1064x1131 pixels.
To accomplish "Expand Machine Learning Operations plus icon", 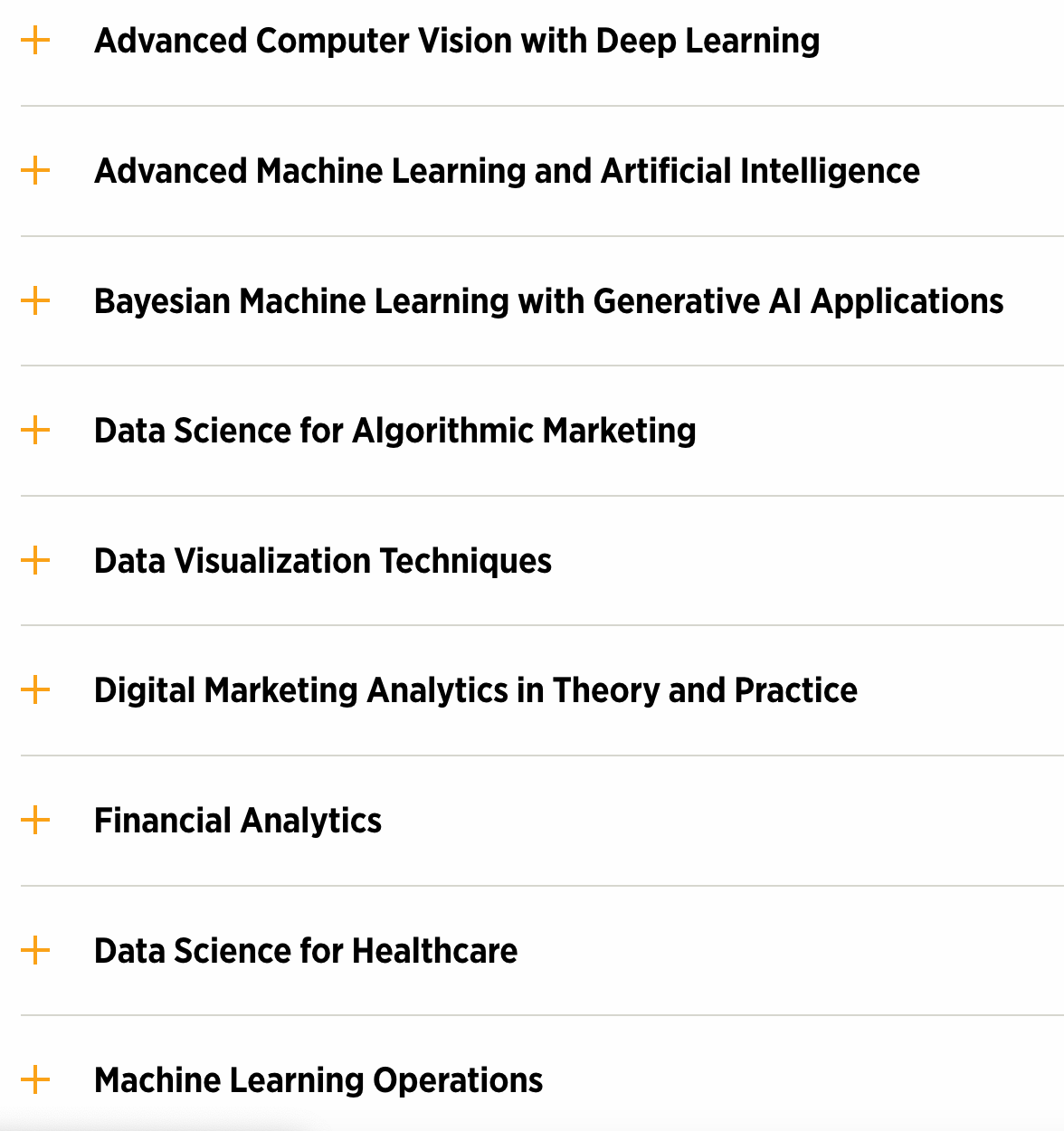I will coord(35,1079).
